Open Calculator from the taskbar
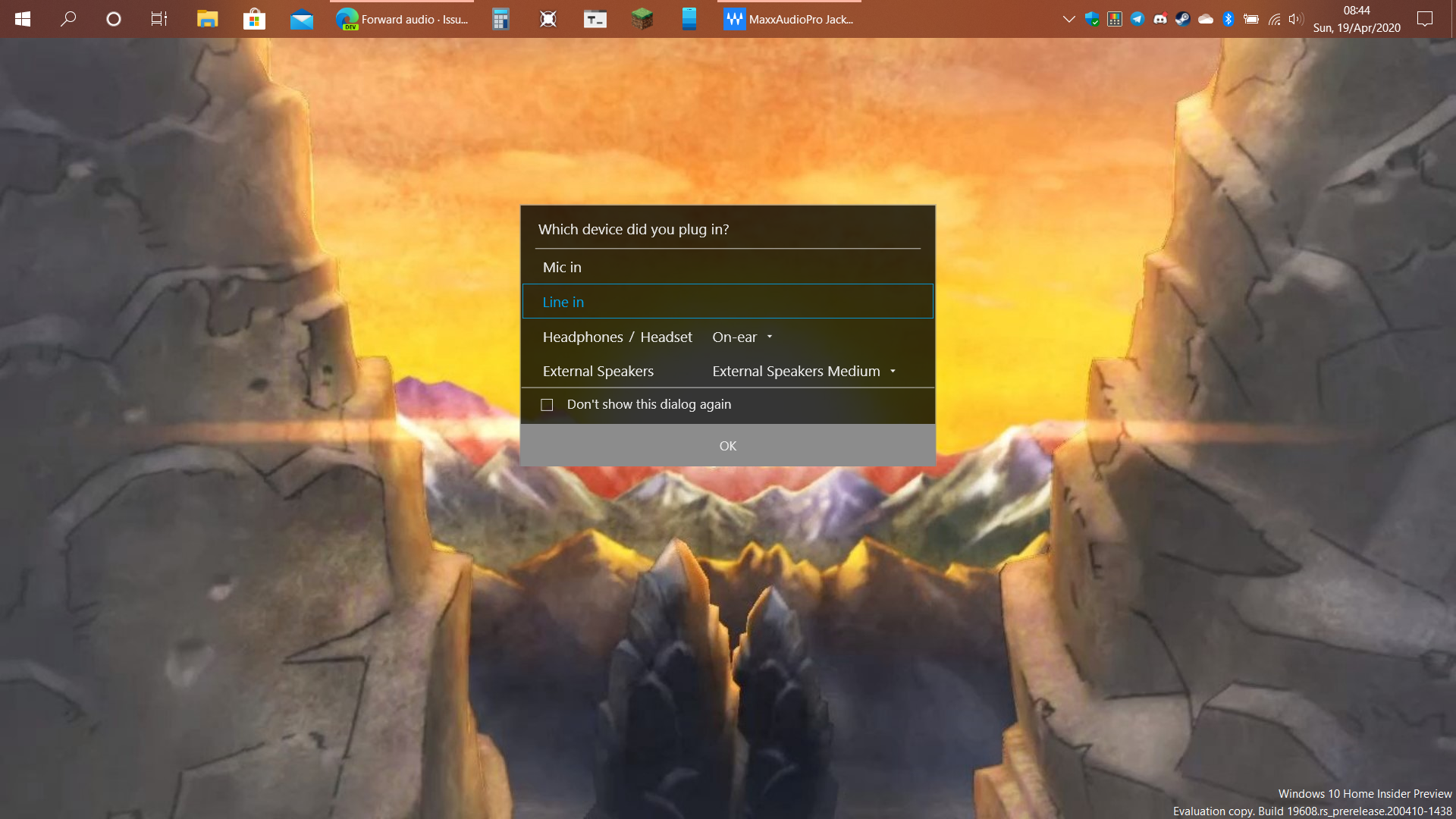The height and width of the screenshot is (819, 1456). pyautogui.click(x=500, y=19)
